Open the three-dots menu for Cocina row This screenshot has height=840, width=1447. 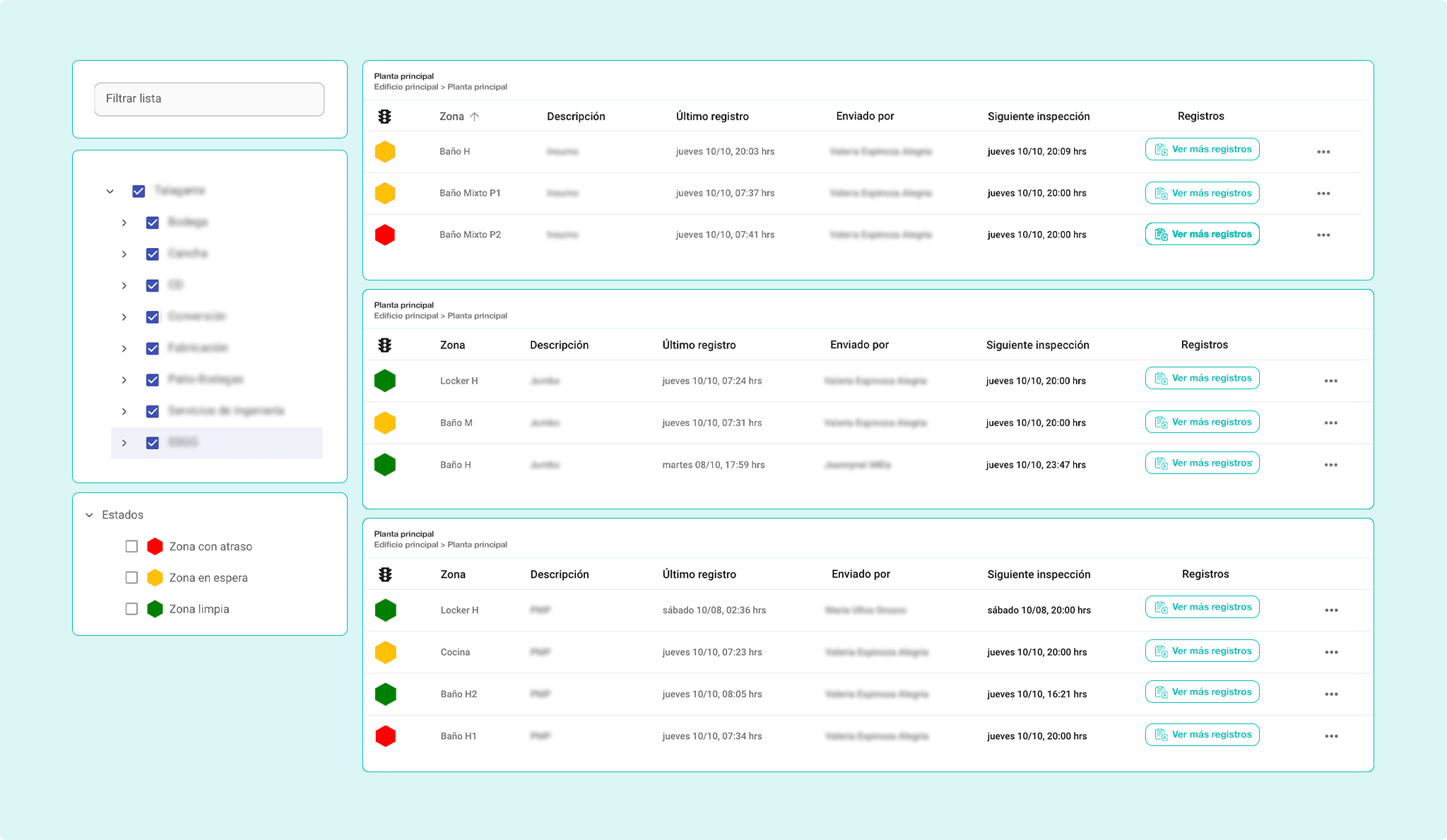1331,652
